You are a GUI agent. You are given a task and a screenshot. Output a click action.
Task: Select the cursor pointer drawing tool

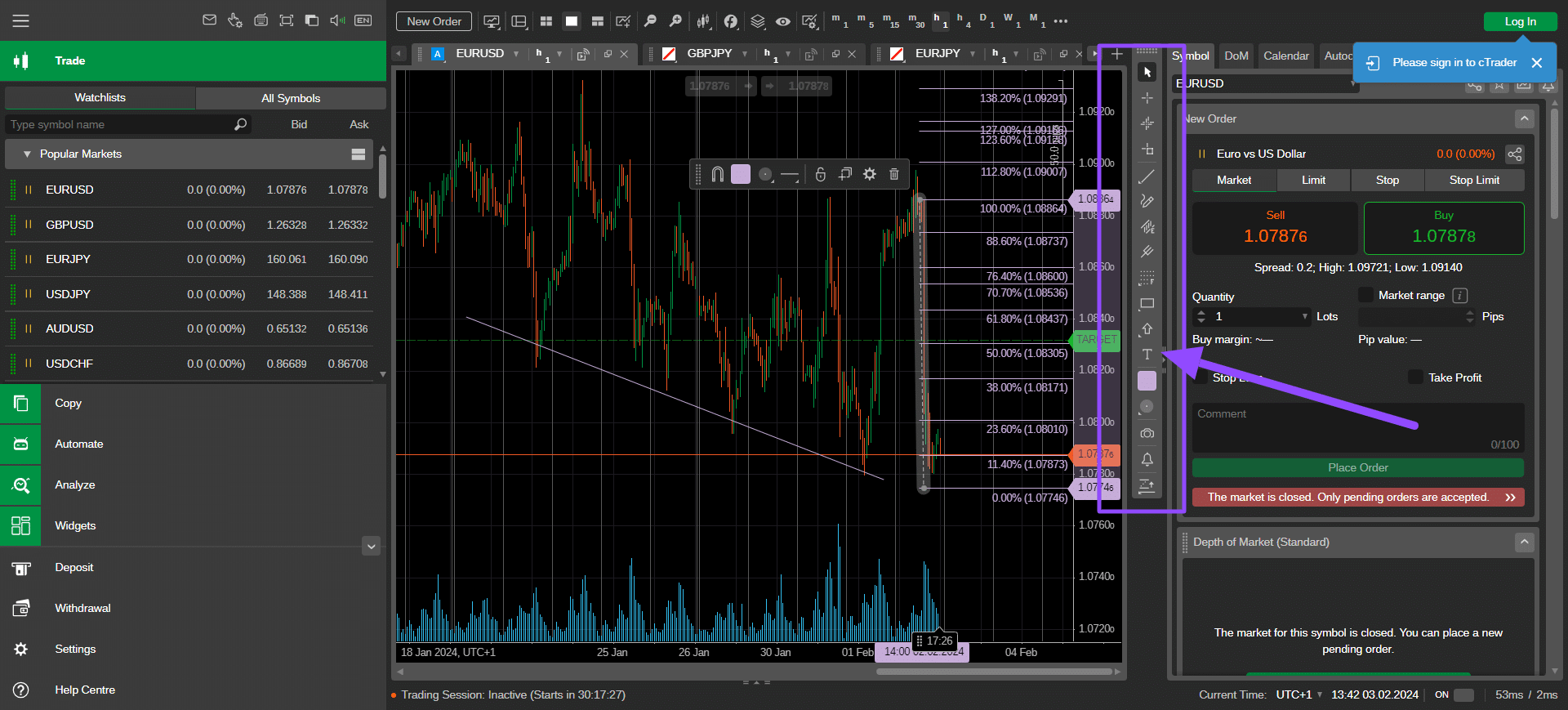(x=1147, y=73)
